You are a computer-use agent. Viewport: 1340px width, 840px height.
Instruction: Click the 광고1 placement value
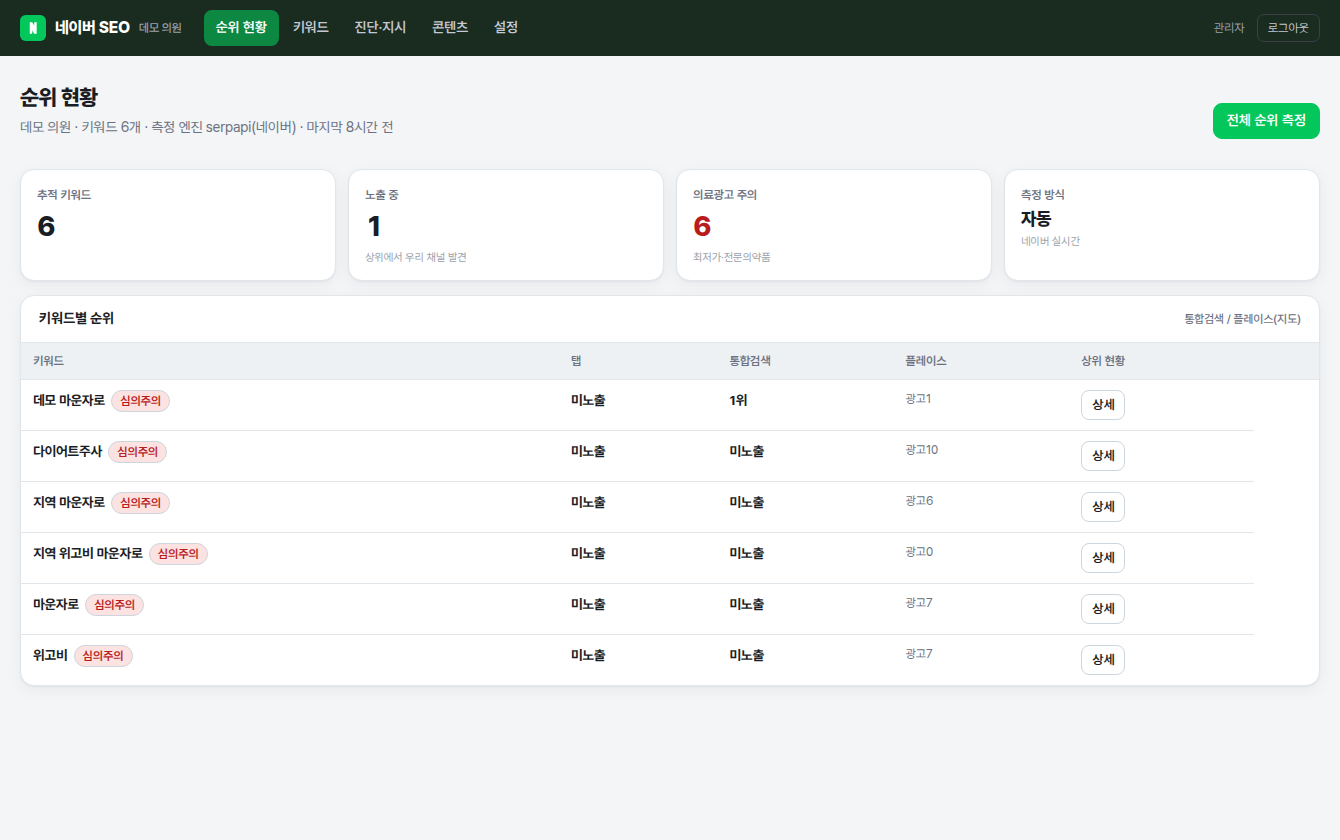pyautogui.click(x=918, y=399)
